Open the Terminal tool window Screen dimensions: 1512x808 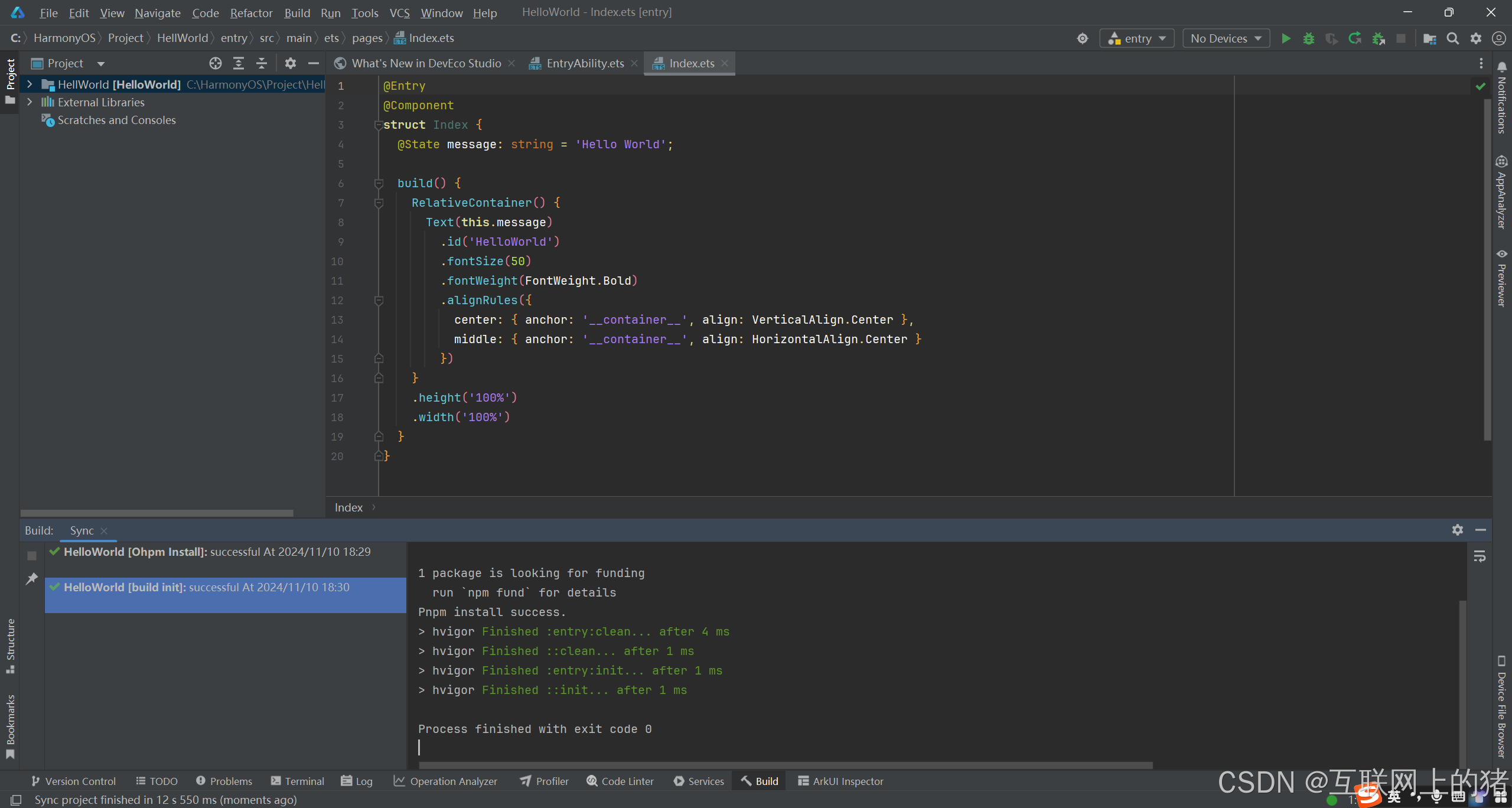coord(298,781)
